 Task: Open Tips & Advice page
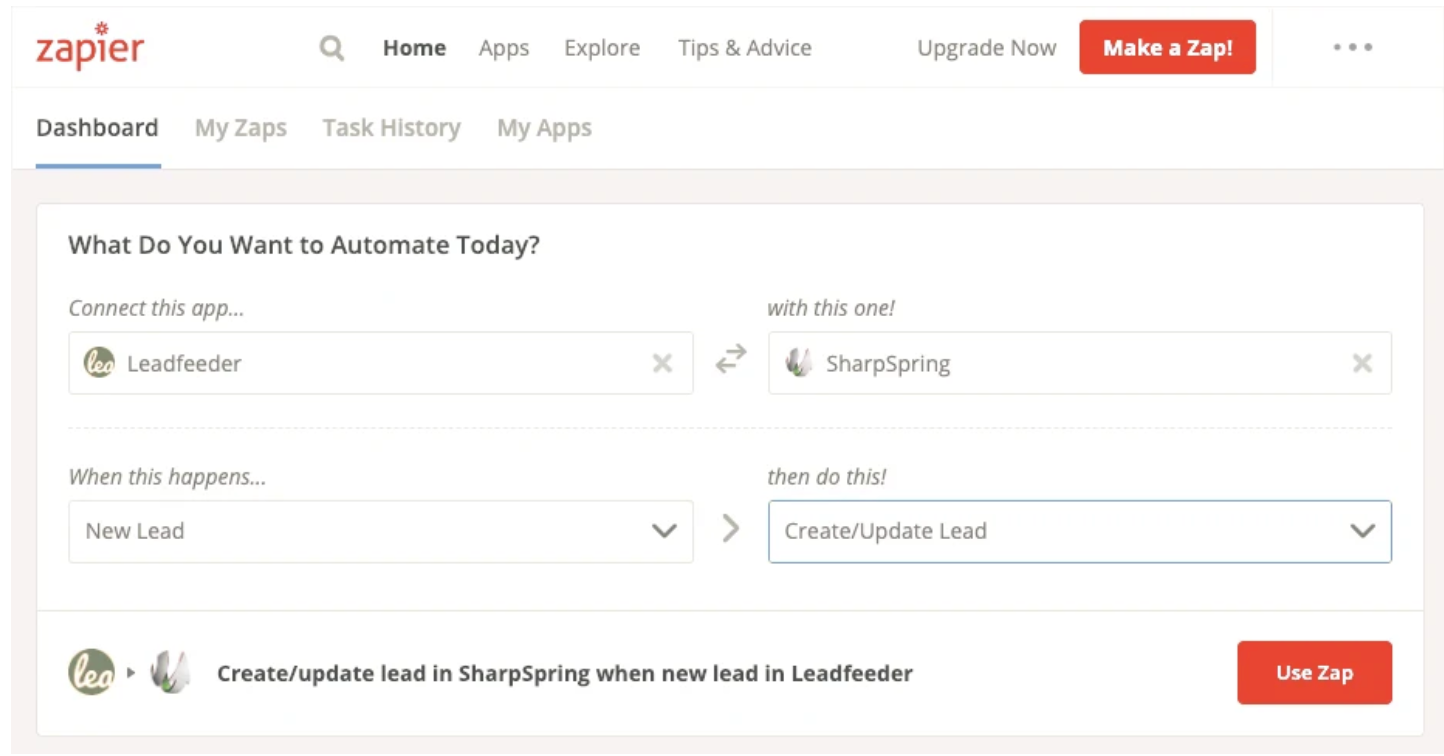pos(745,48)
